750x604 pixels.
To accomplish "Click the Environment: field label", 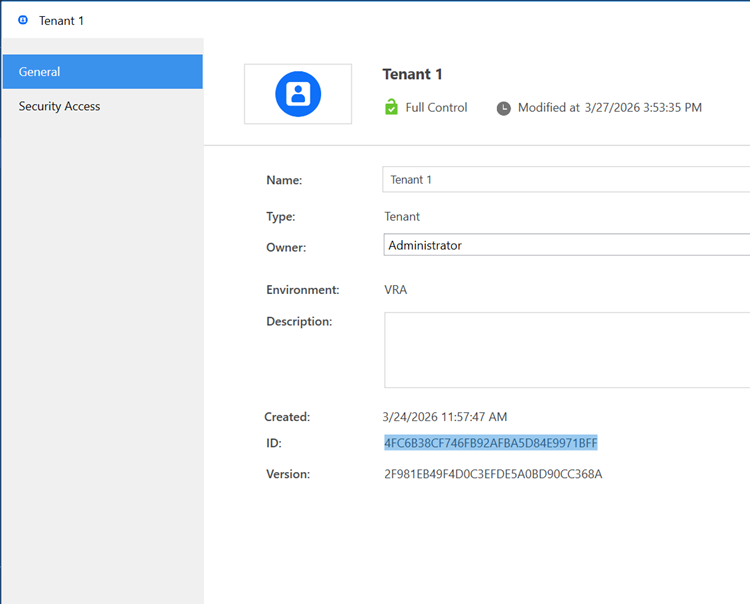I will tap(303, 290).
